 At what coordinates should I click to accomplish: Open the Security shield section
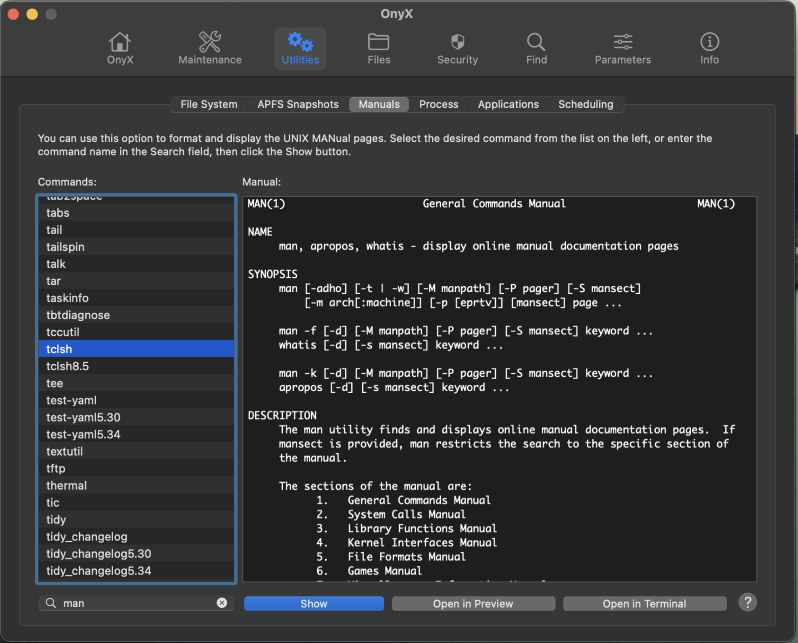click(458, 48)
